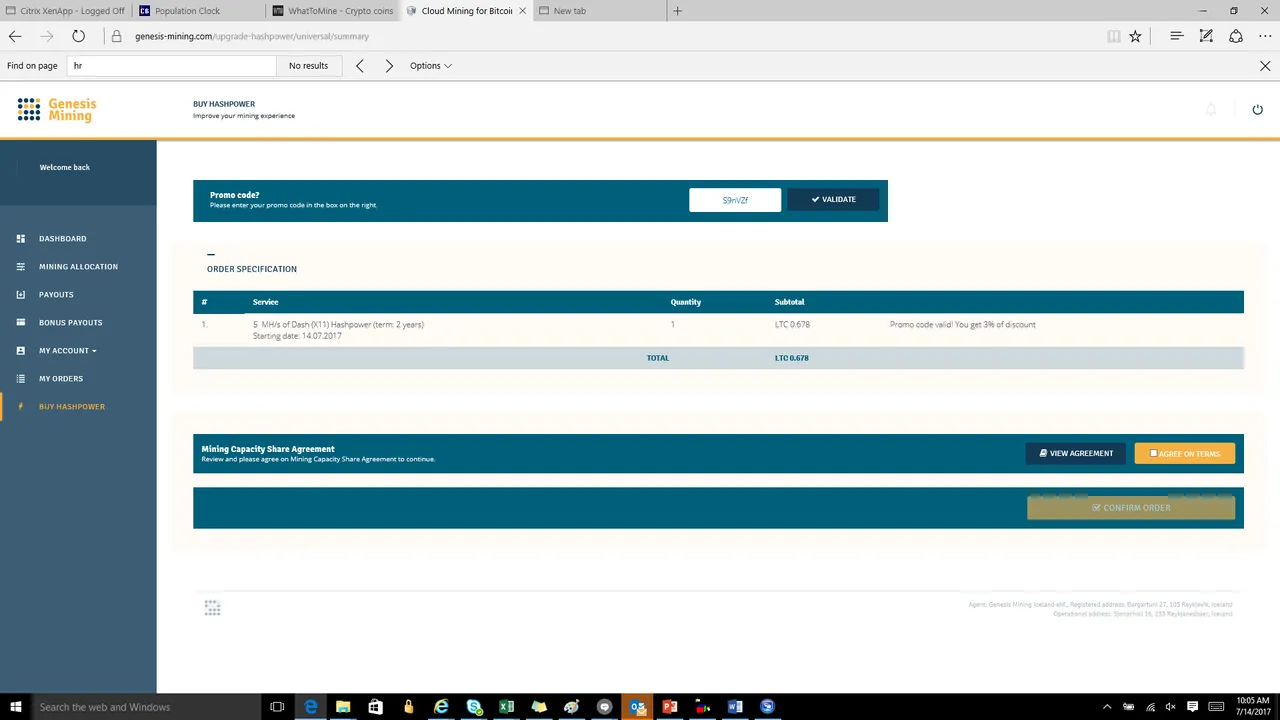Switch to WhatToMine Crypto coins tab
Viewport: 1280px width, 720px height.
334,11
